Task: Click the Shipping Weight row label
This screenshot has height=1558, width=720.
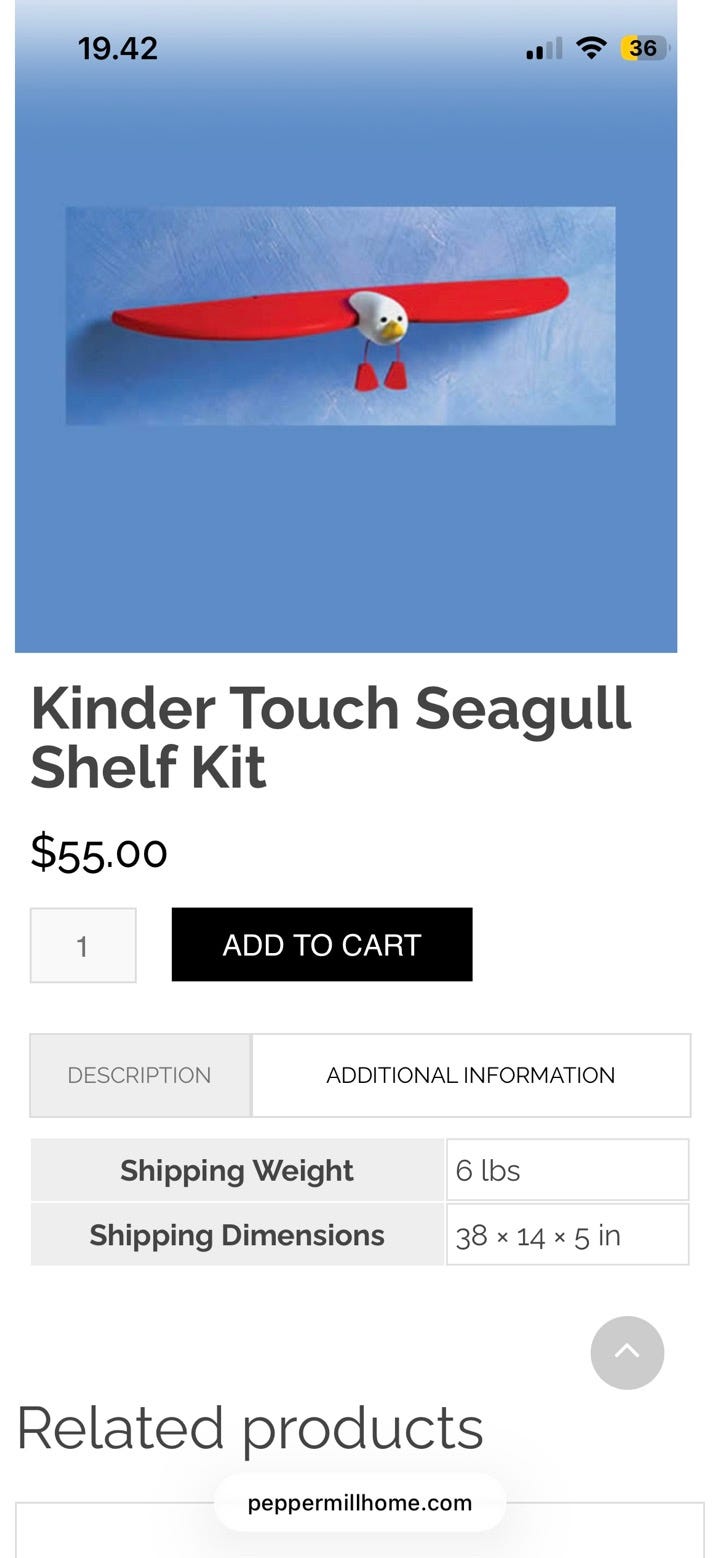Action: point(237,1170)
